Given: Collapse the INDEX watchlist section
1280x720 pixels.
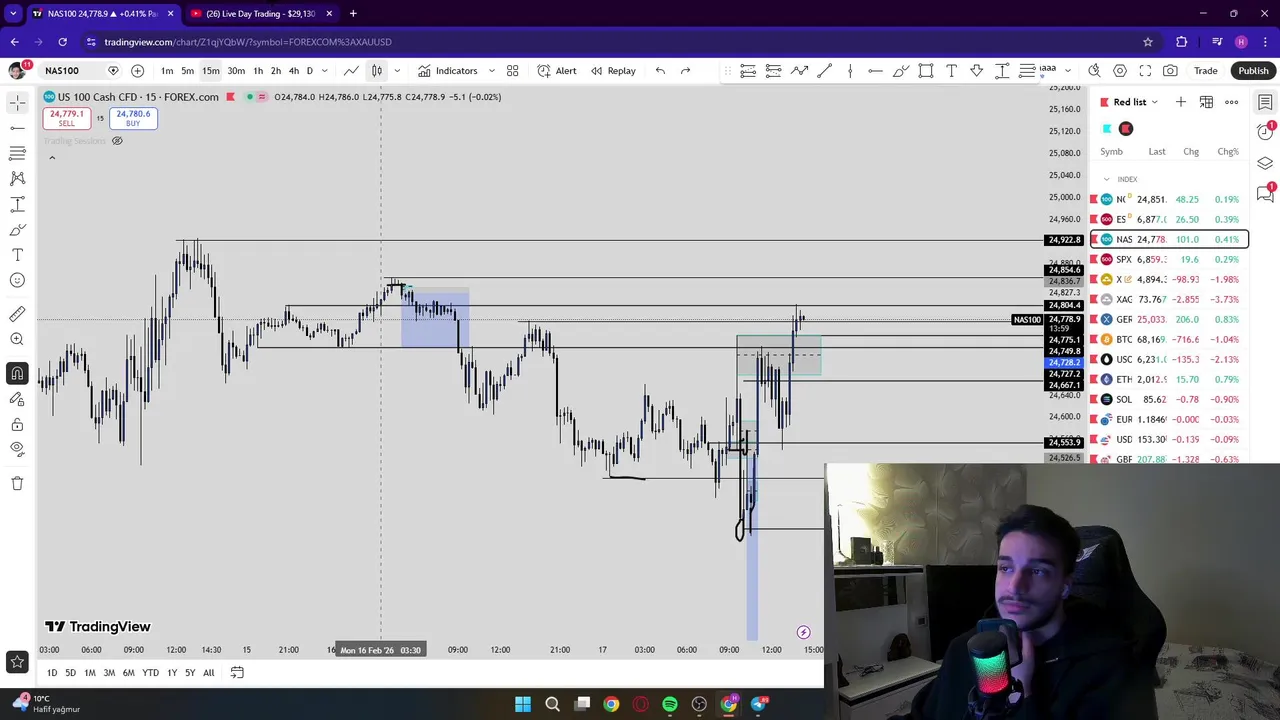Looking at the screenshot, I should pos(1106,179).
